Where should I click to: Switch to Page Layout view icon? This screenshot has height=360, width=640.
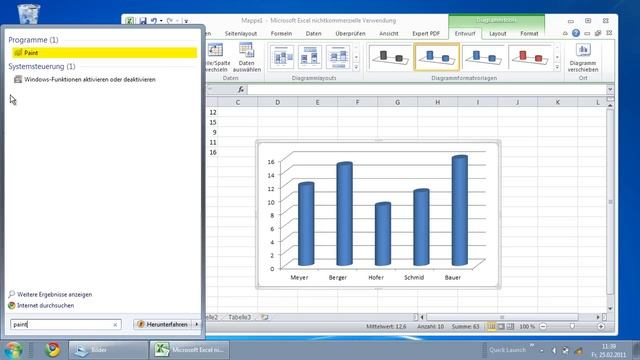click(501, 327)
